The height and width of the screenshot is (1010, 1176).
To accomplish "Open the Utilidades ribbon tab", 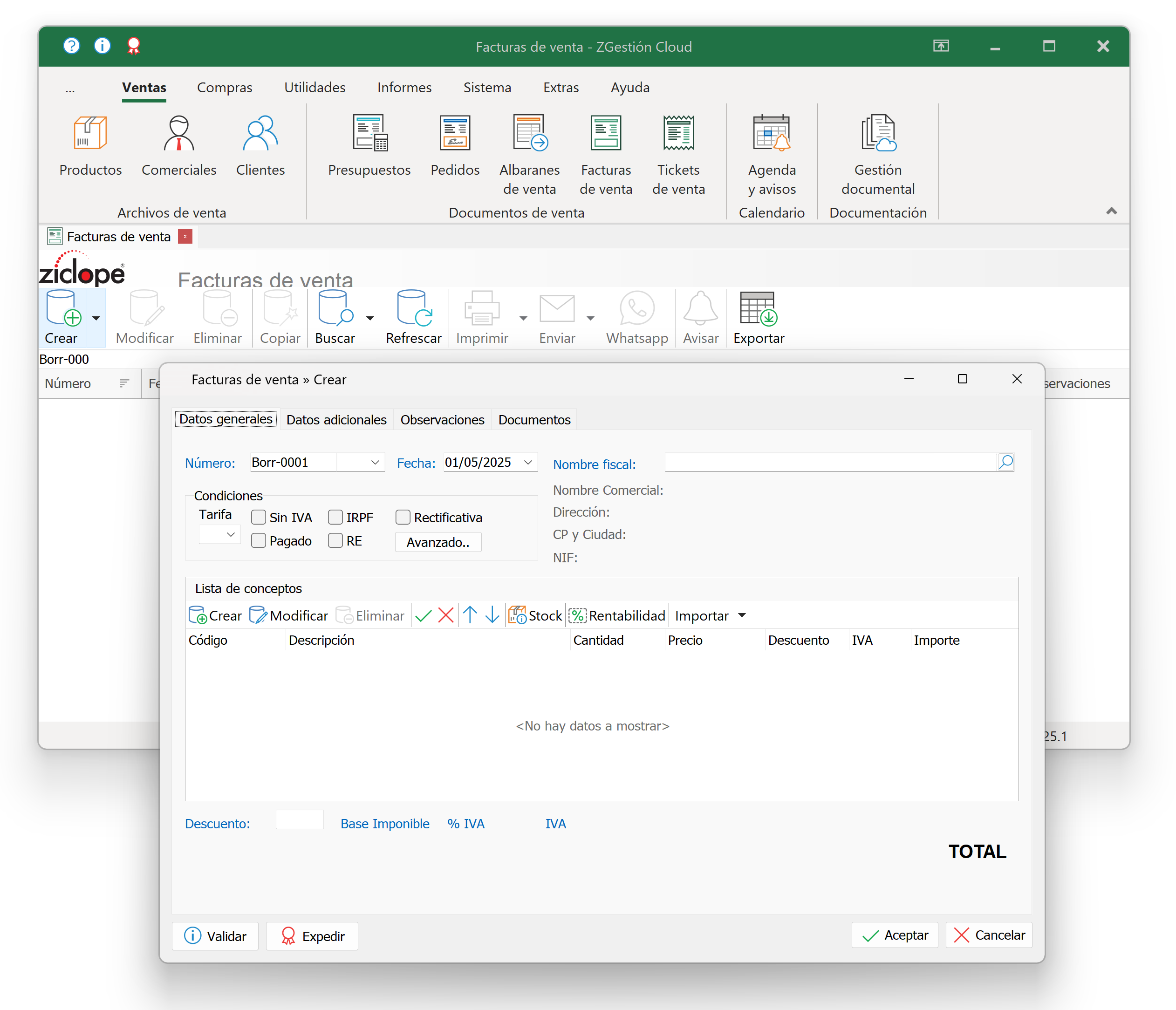I will 315,88.
